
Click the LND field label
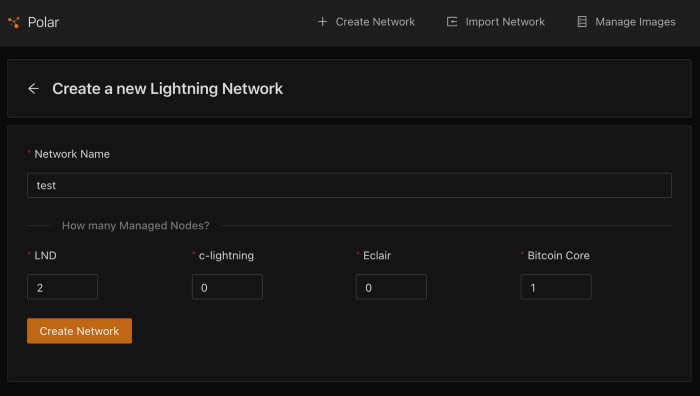46,255
